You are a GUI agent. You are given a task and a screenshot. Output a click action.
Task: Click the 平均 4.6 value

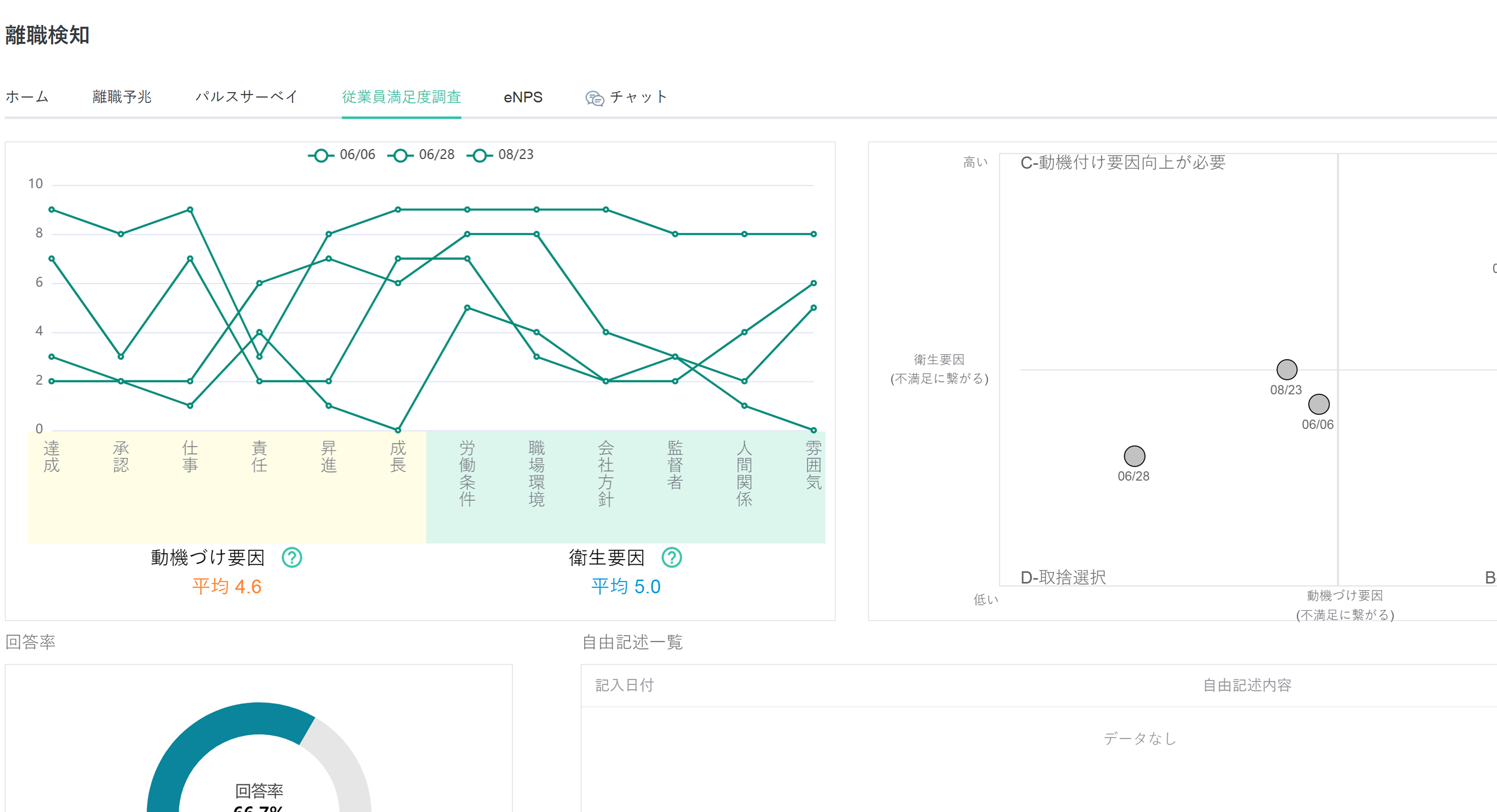[227, 586]
